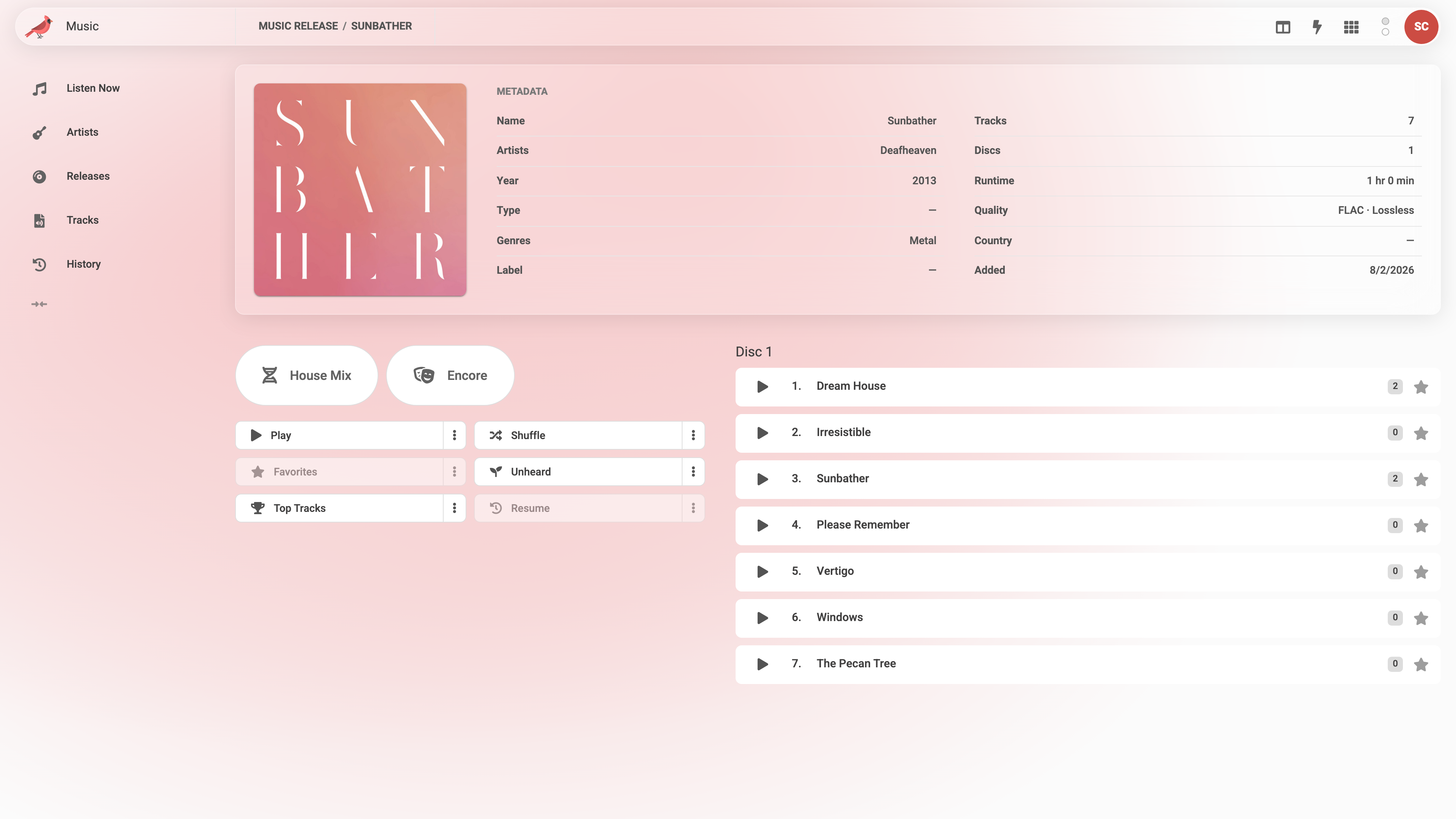The width and height of the screenshot is (1456, 819).
Task: Start a House Mix
Action: [x=306, y=375]
